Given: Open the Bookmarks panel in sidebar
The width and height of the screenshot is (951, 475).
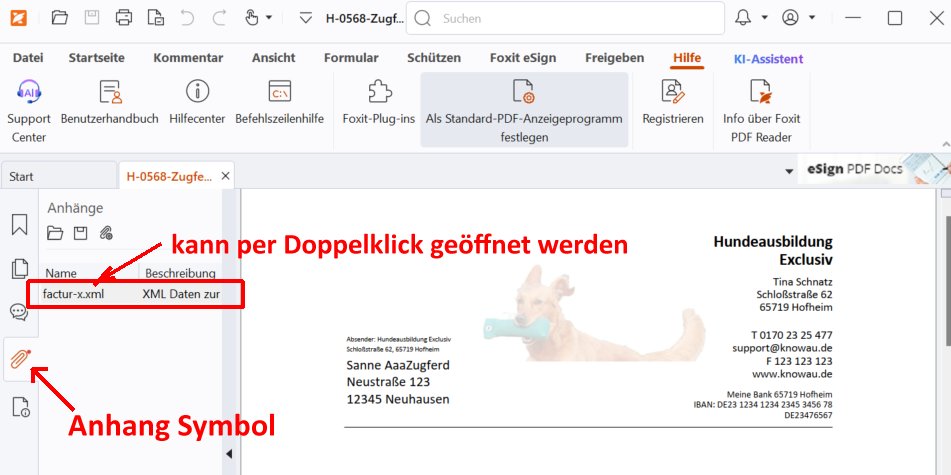Looking at the screenshot, I should (19, 224).
